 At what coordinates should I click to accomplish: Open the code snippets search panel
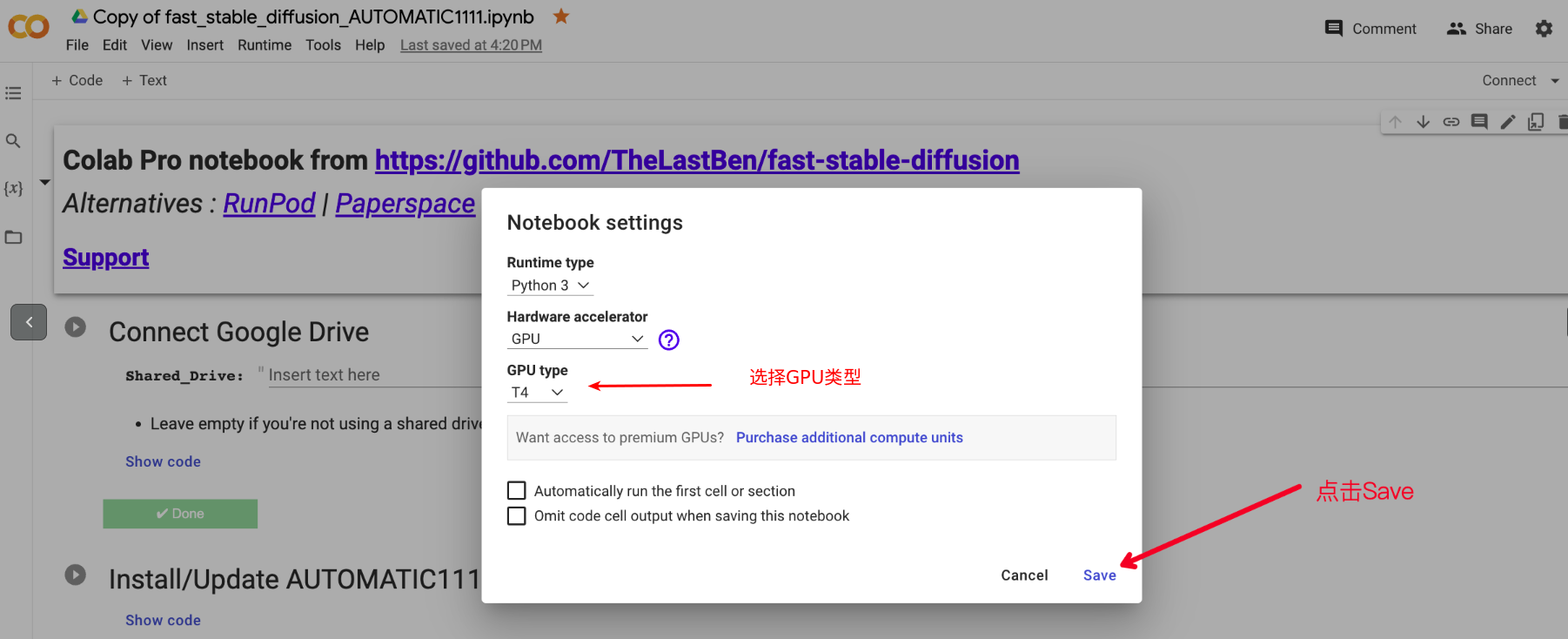click(13, 140)
